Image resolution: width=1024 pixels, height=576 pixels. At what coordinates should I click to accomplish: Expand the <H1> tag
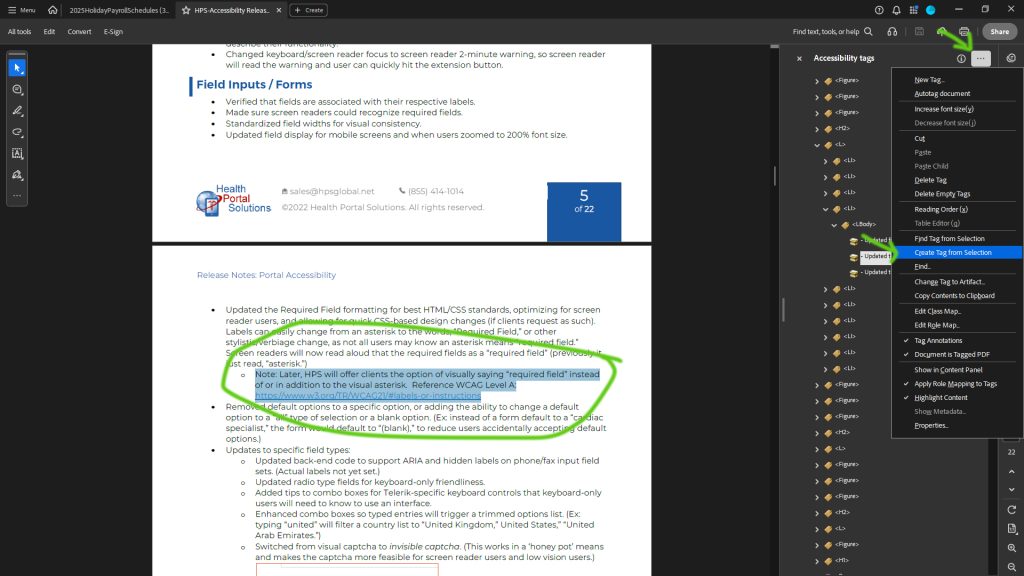(817, 560)
